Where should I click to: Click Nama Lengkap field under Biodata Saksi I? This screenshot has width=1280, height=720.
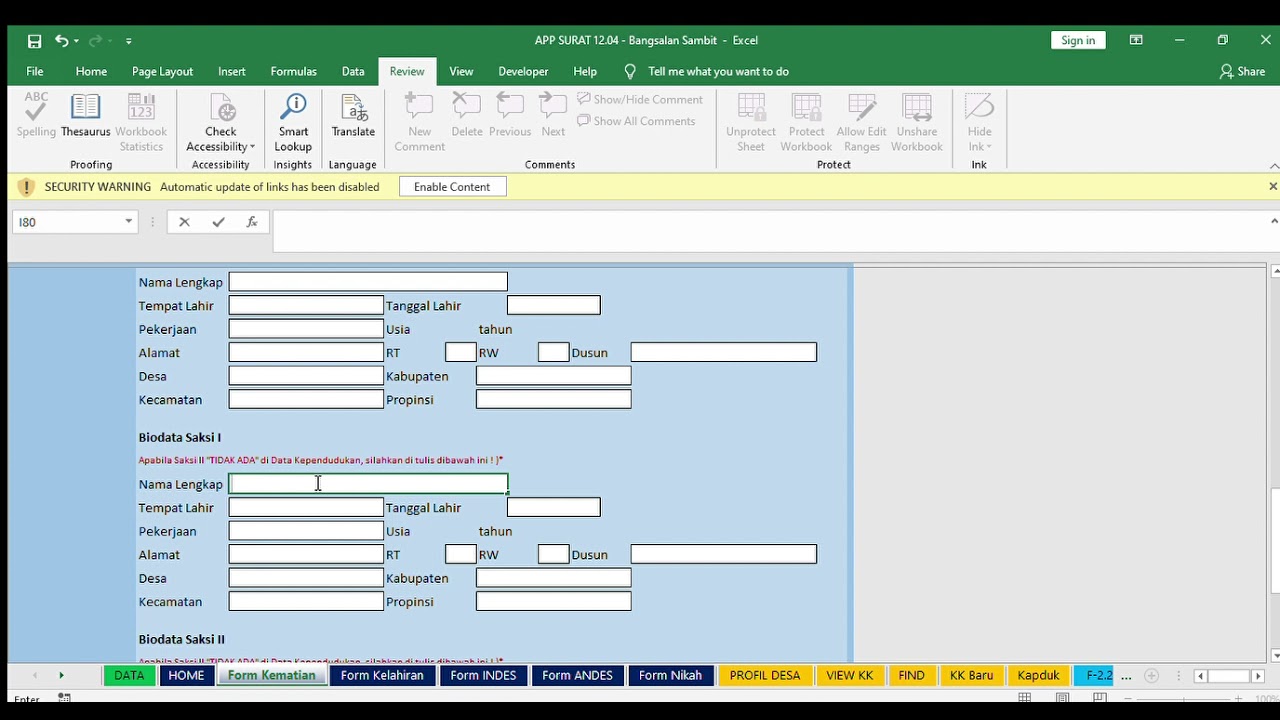(368, 484)
